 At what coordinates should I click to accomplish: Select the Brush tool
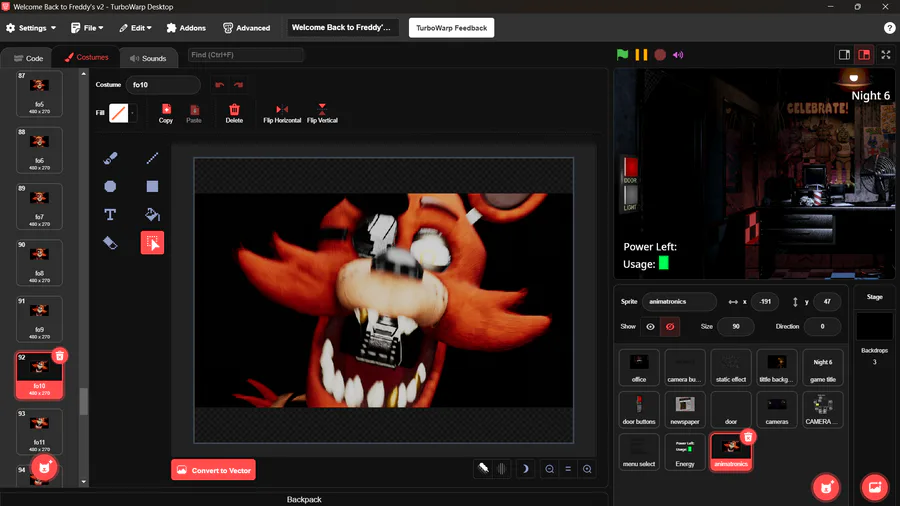tap(110, 158)
